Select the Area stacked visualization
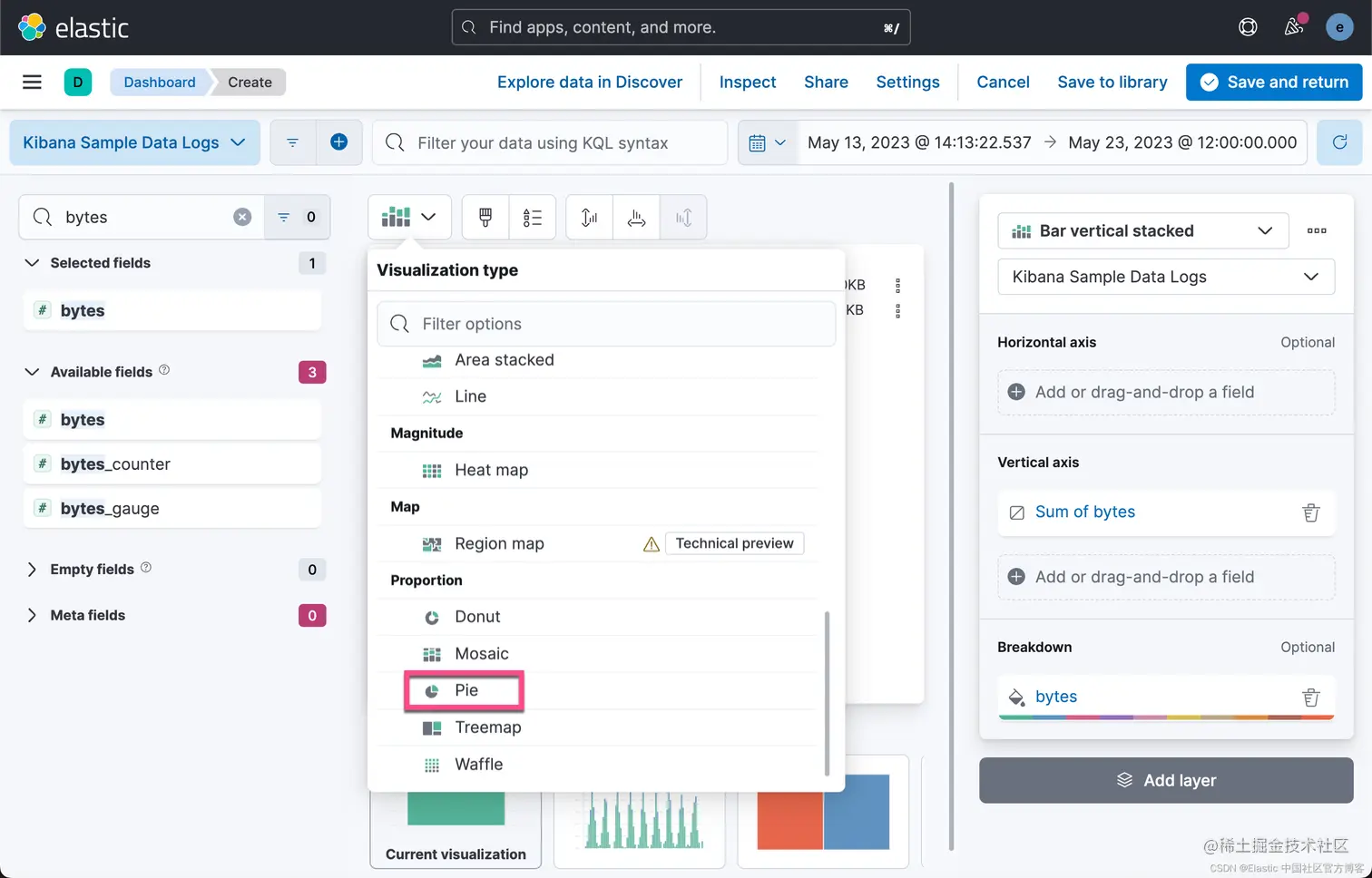 [x=599, y=360]
